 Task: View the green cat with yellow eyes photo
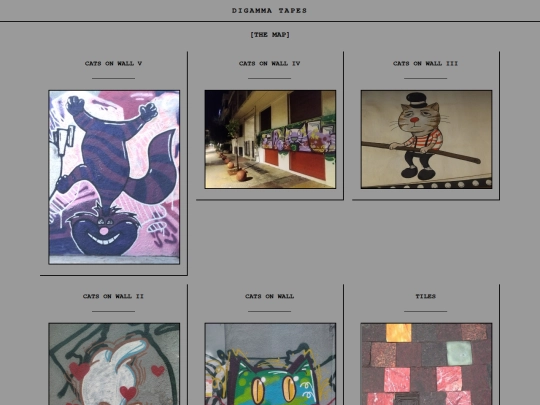[x=270, y=364]
